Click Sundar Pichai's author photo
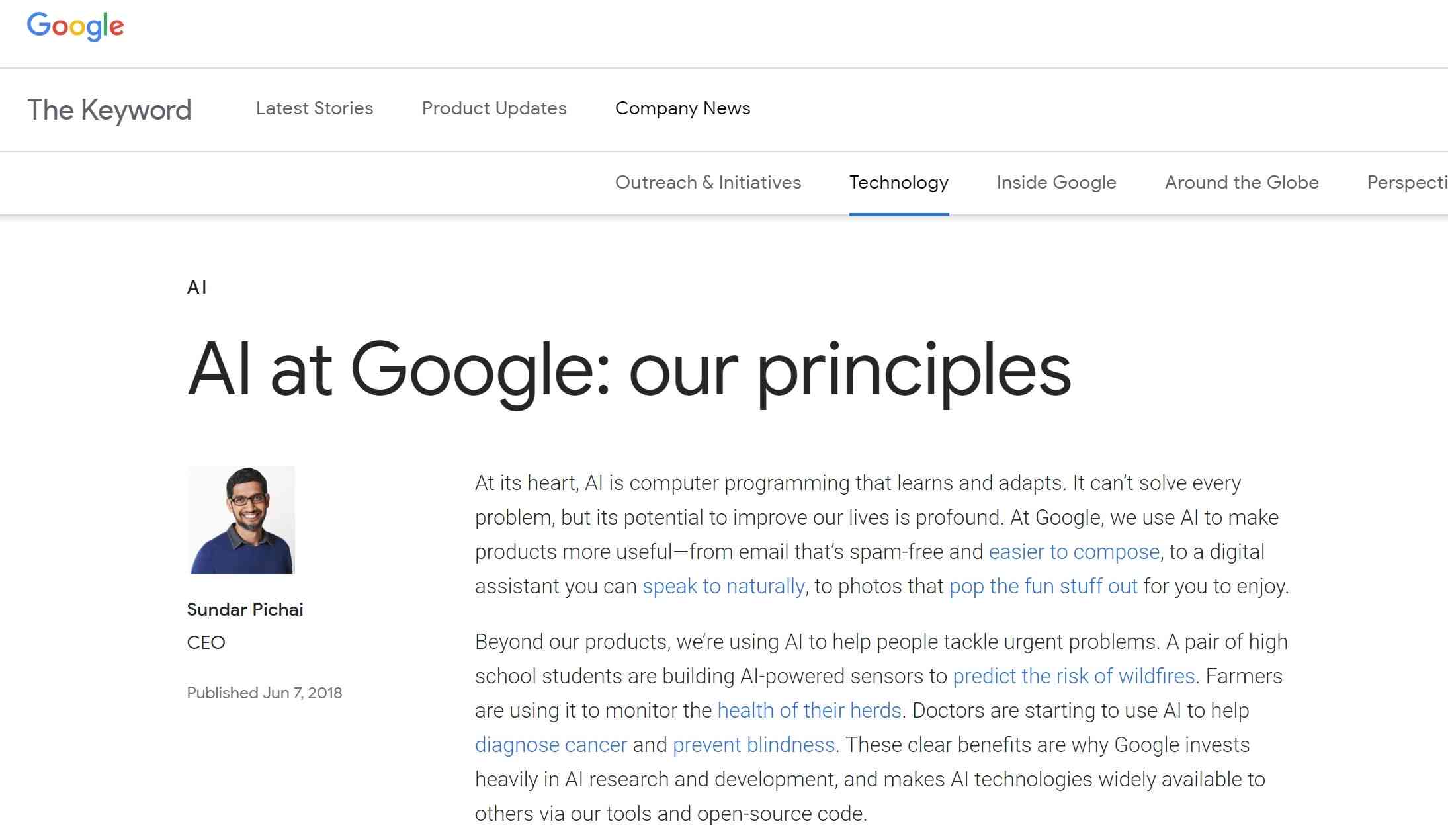Screen dimensions: 1448x840 pos(241,520)
